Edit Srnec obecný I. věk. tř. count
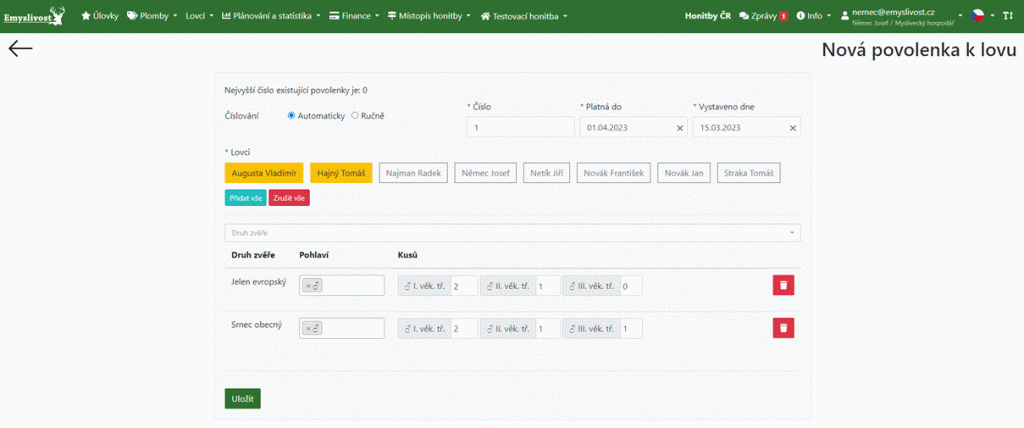The image size is (1024, 428). [x=464, y=329]
